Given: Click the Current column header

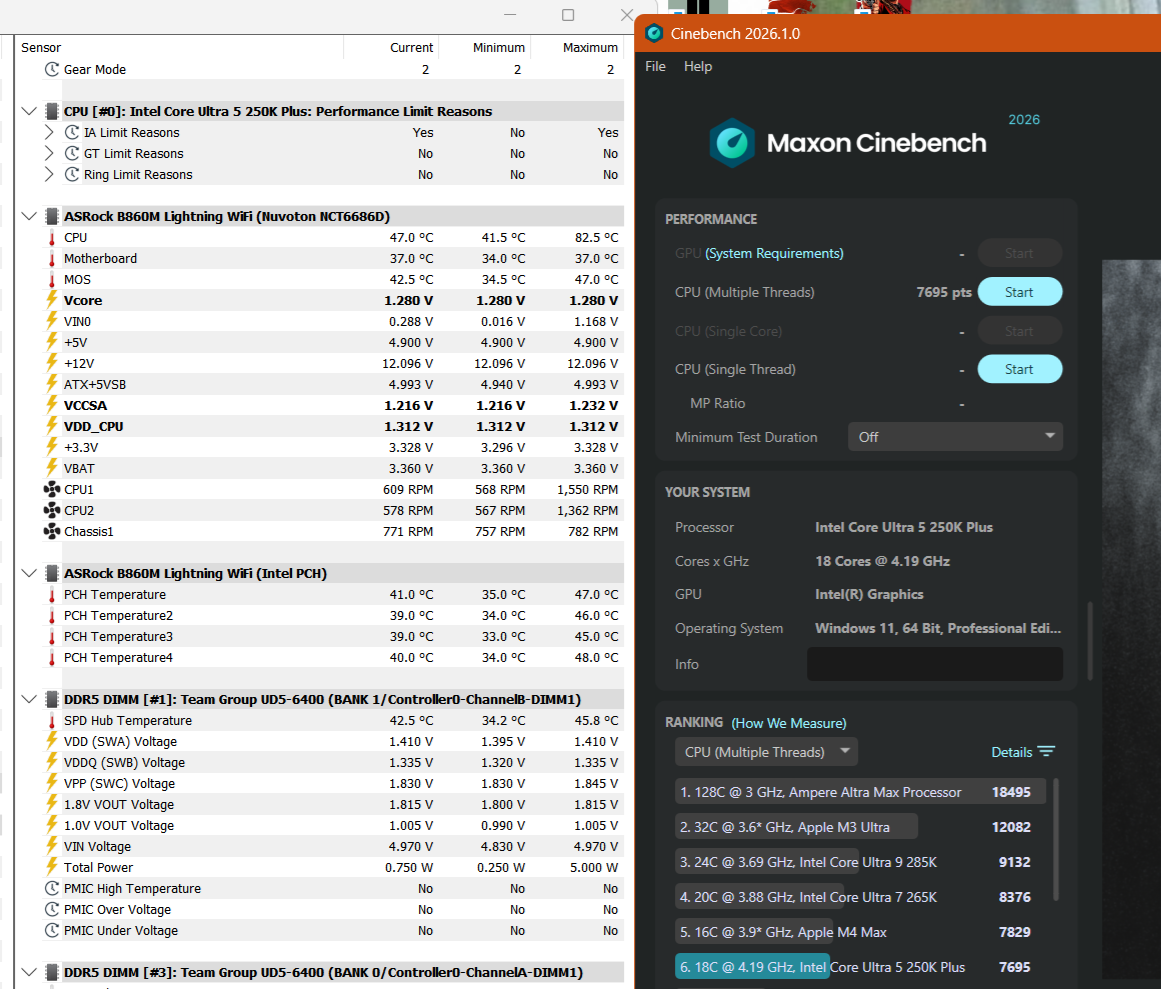Looking at the screenshot, I should 411,47.
